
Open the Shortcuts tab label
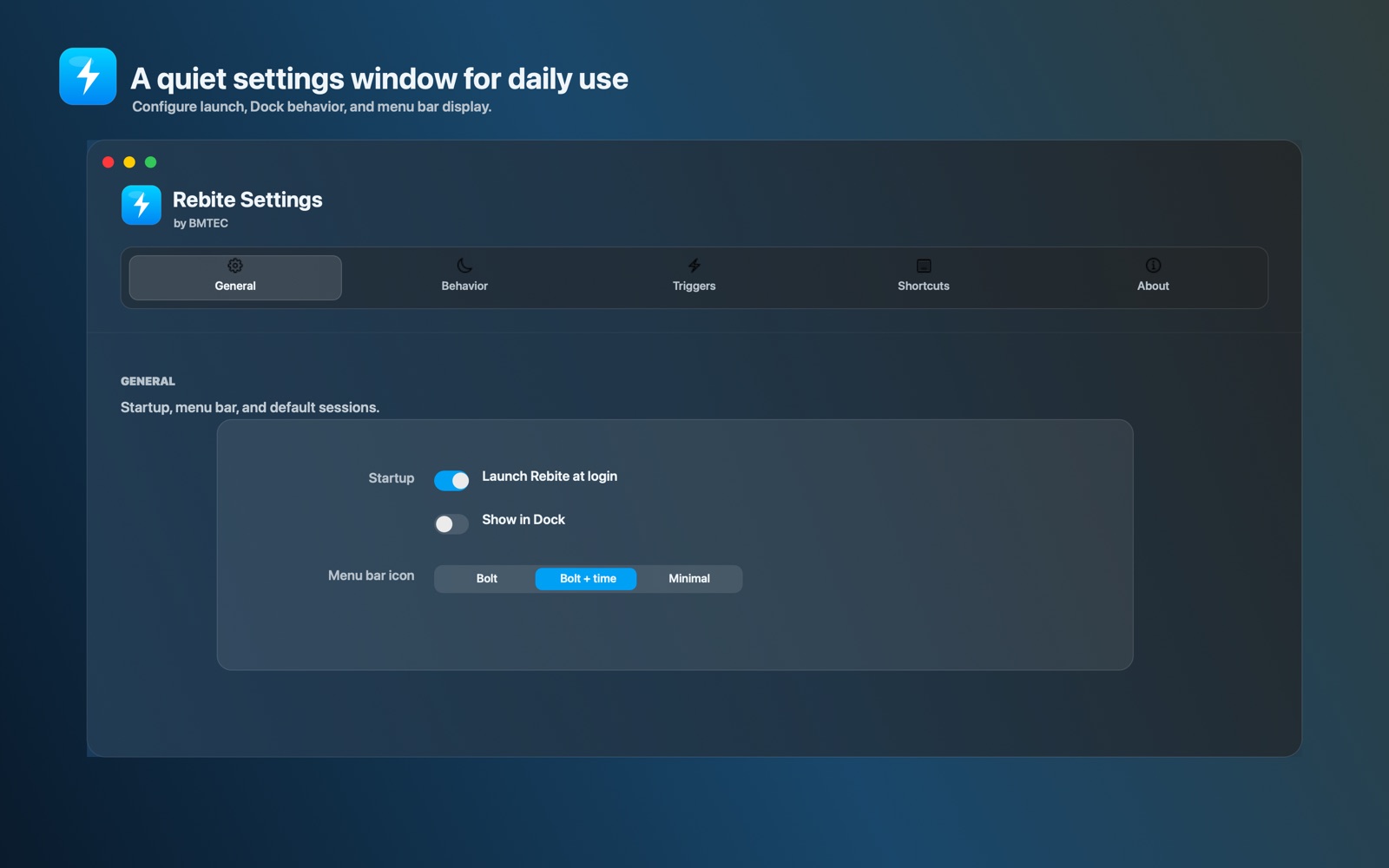[924, 286]
